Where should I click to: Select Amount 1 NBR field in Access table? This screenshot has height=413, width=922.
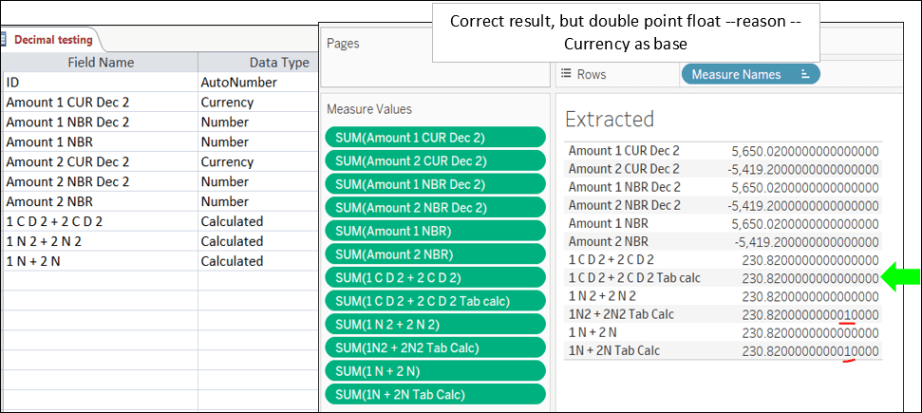(101, 142)
